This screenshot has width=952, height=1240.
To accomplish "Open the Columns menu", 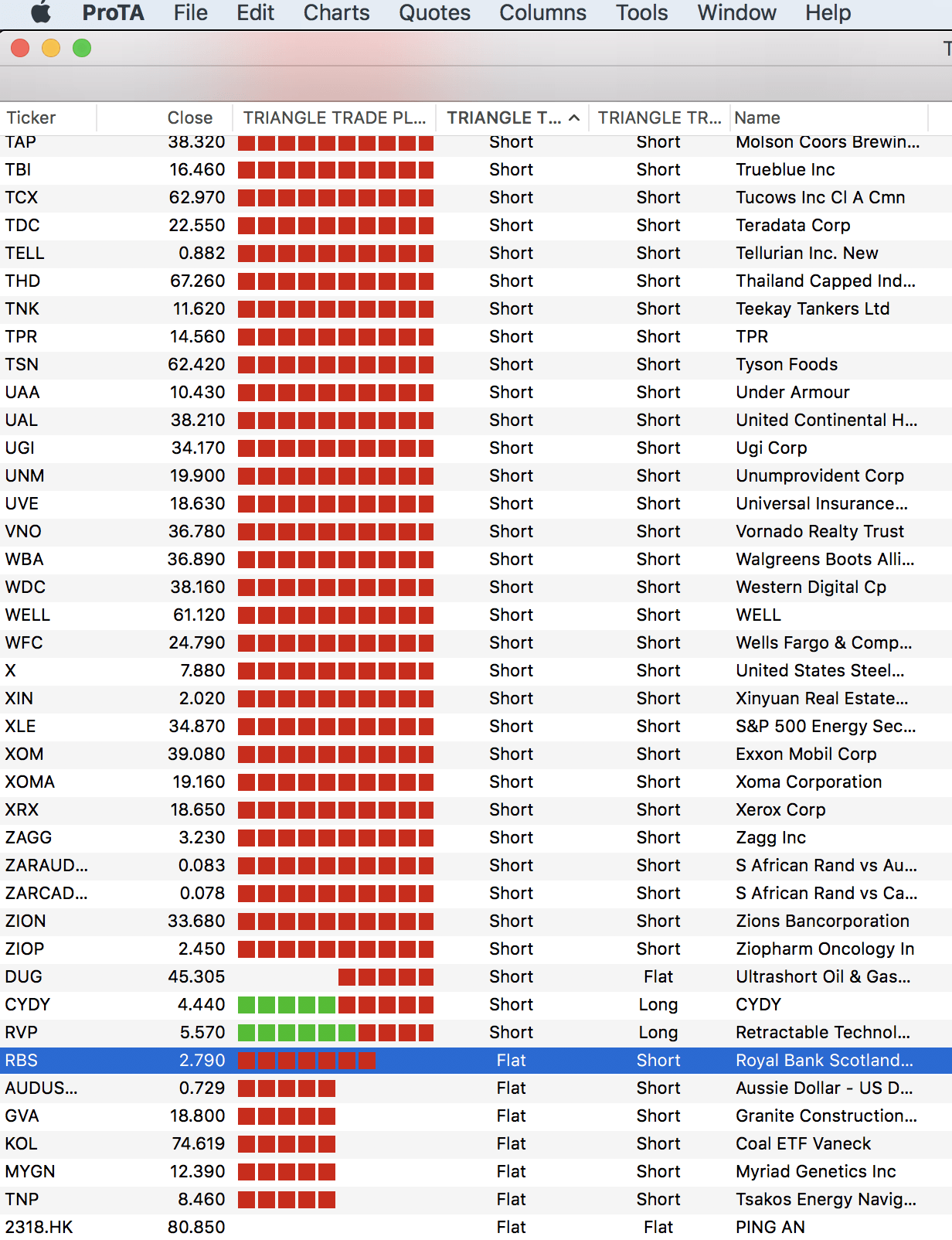I will [542, 12].
